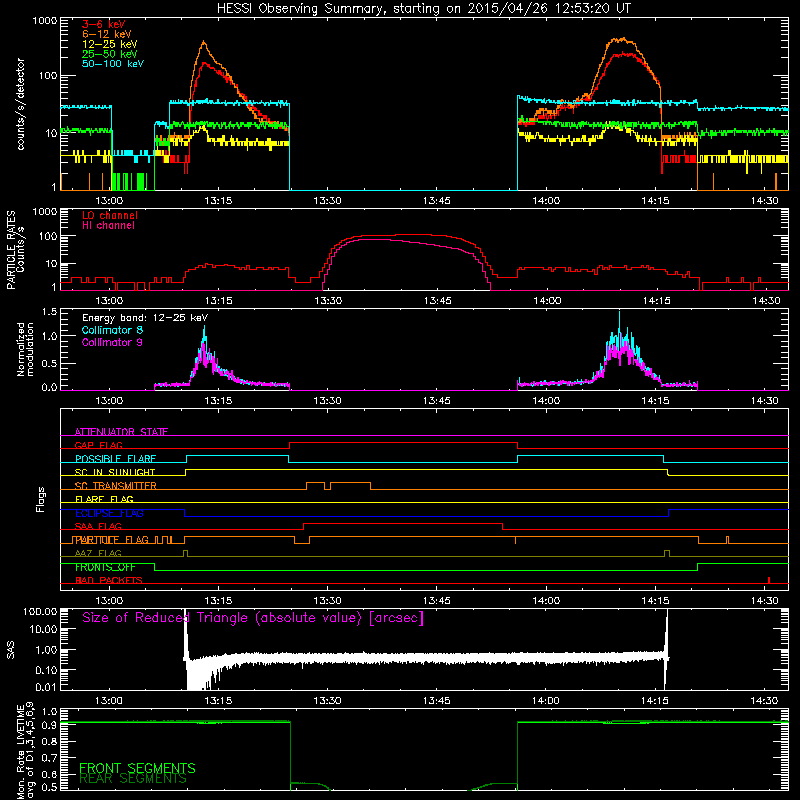Click the GAP FLAG label

click(98, 445)
